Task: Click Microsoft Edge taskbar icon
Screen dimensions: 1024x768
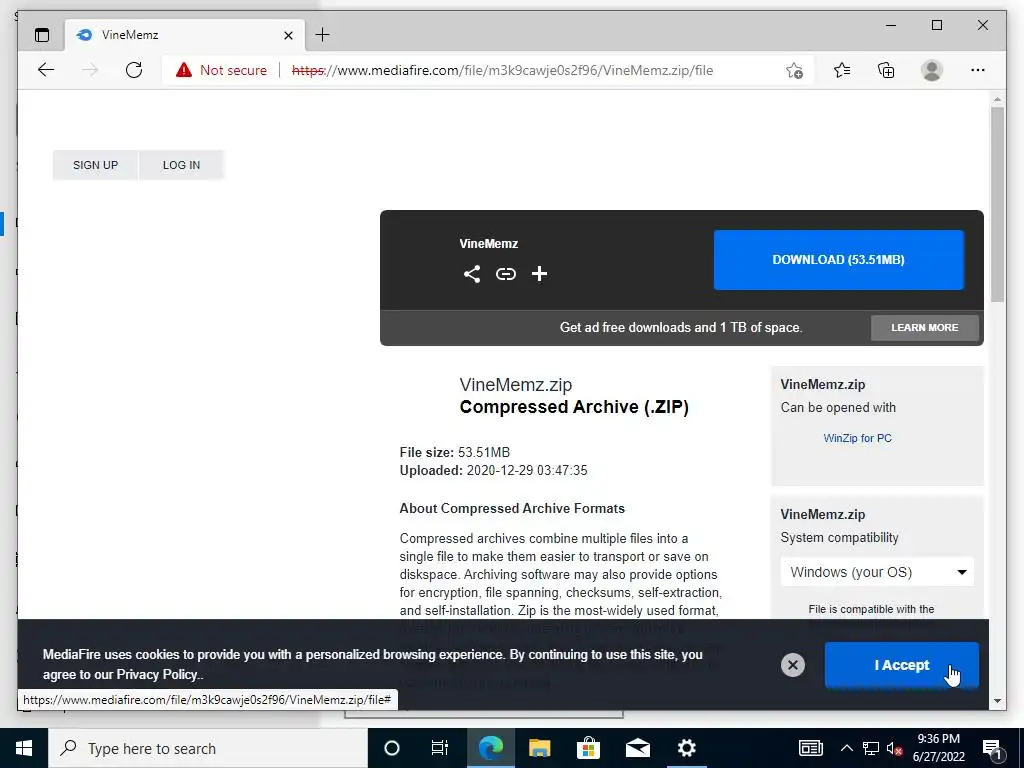Action: [x=490, y=748]
